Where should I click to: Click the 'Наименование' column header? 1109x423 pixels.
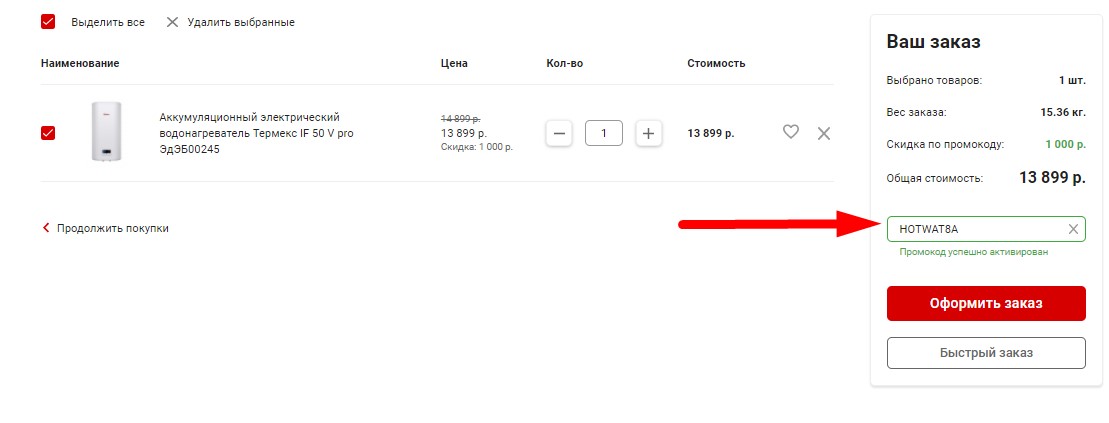pyautogui.click(x=80, y=63)
